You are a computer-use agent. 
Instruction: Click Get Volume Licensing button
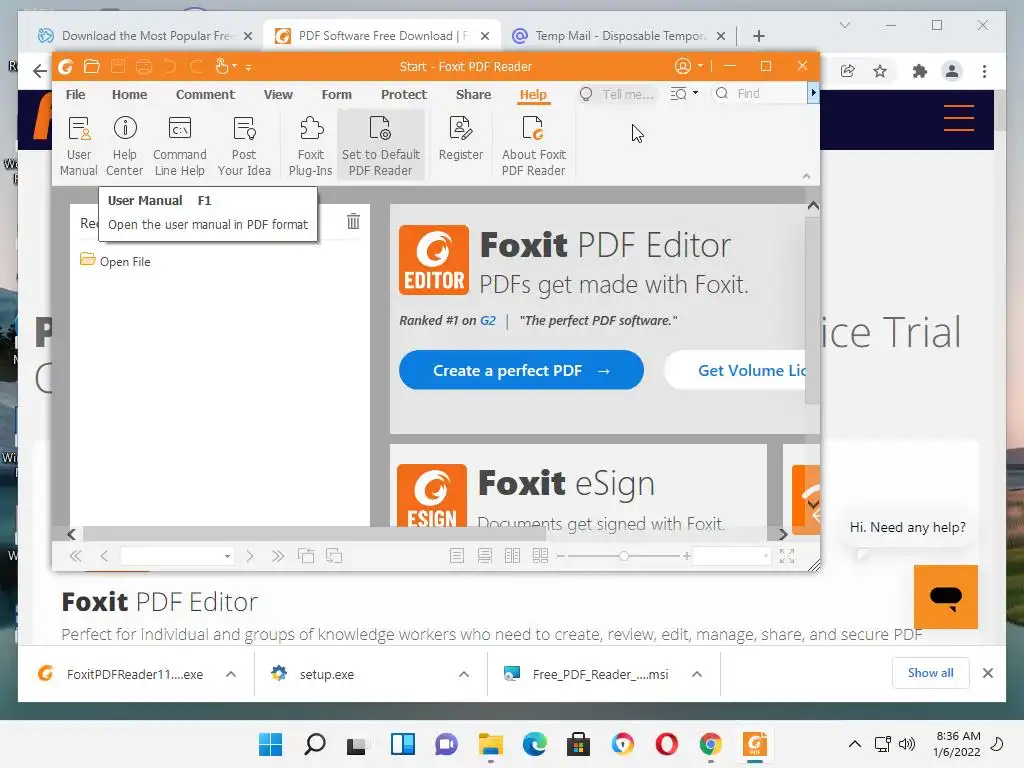pyautogui.click(x=735, y=370)
